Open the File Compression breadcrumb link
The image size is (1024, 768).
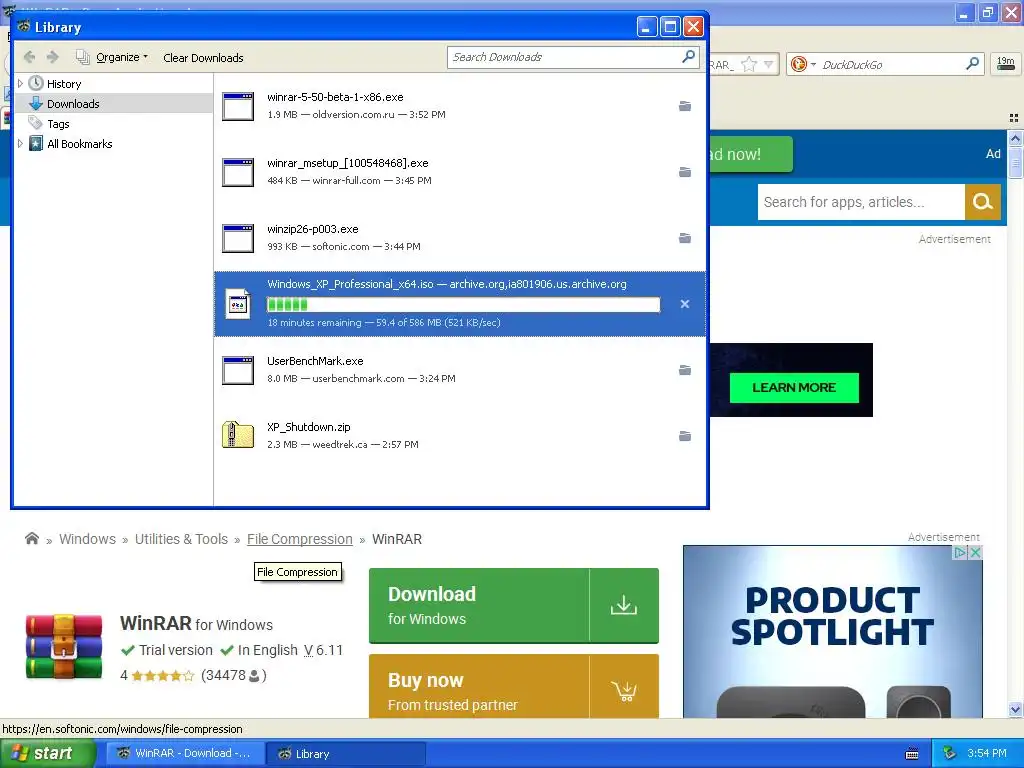[x=300, y=539]
